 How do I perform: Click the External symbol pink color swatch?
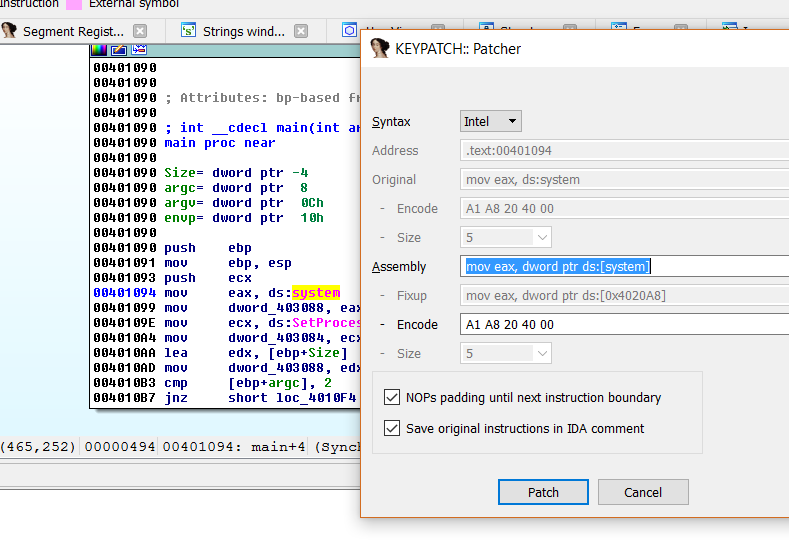click(x=73, y=4)
